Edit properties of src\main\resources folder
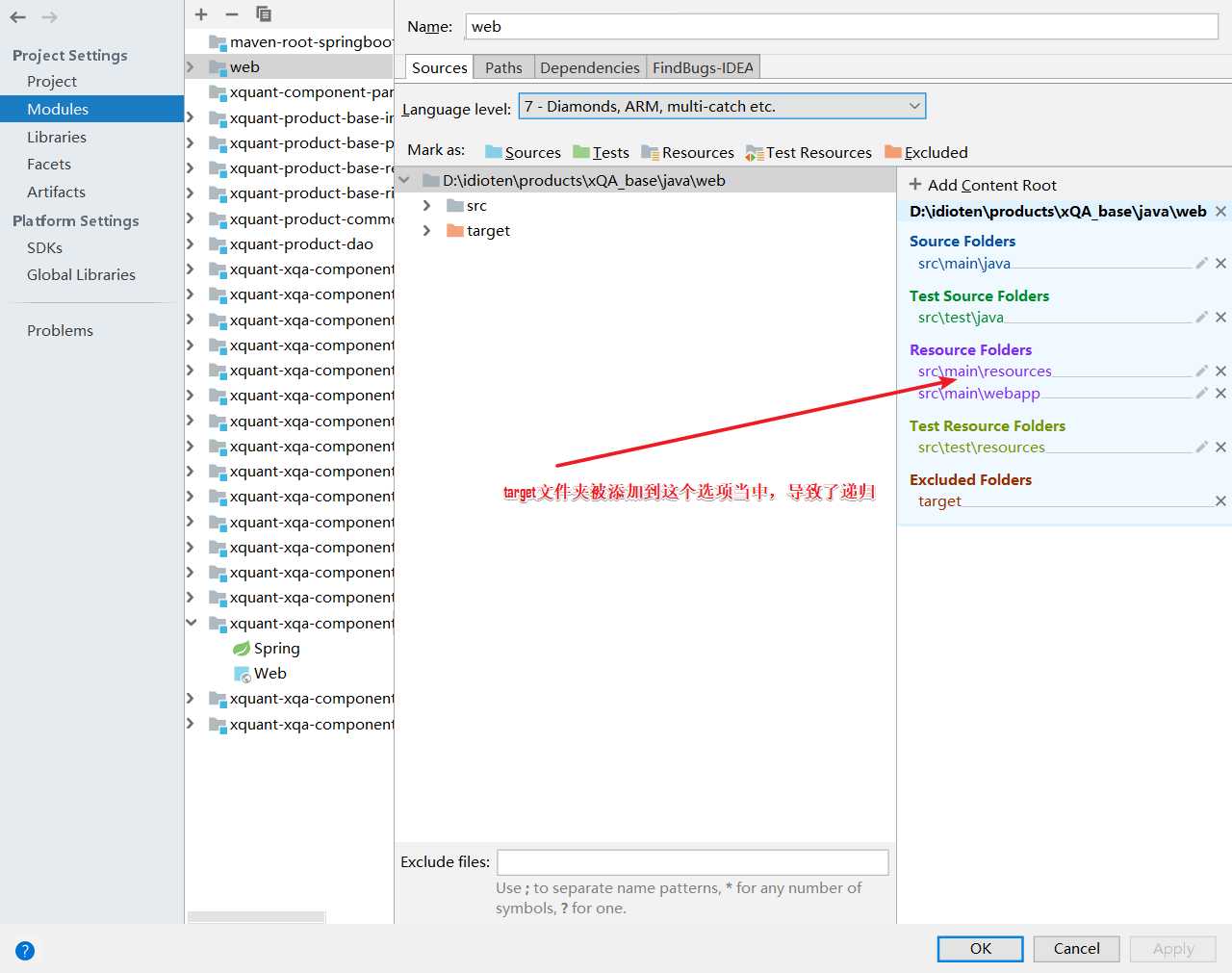This screenshot has width=1232, height=973. pos(1201,371)
